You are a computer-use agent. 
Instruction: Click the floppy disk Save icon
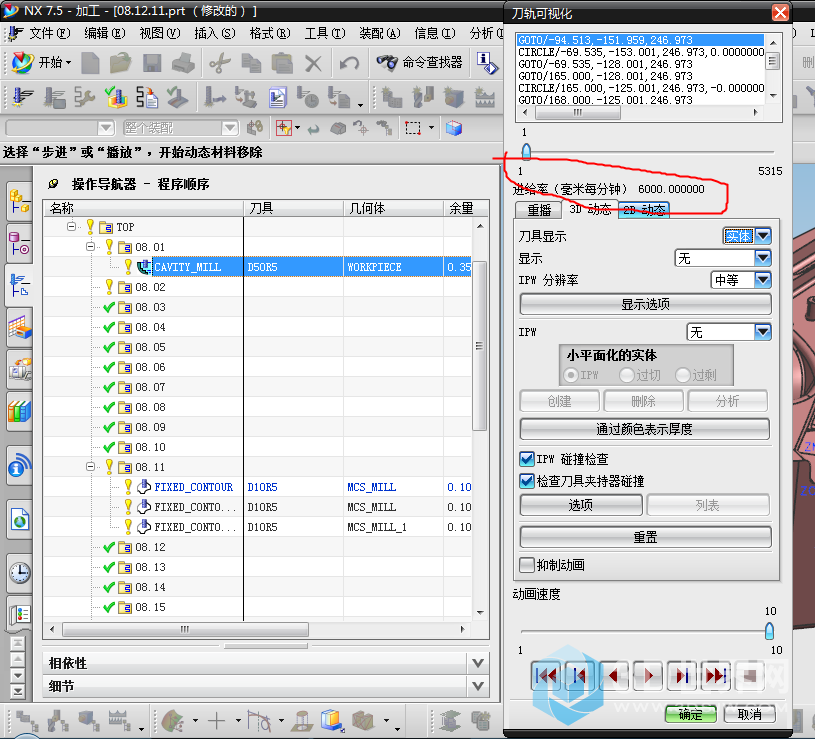tap(152, 63)
